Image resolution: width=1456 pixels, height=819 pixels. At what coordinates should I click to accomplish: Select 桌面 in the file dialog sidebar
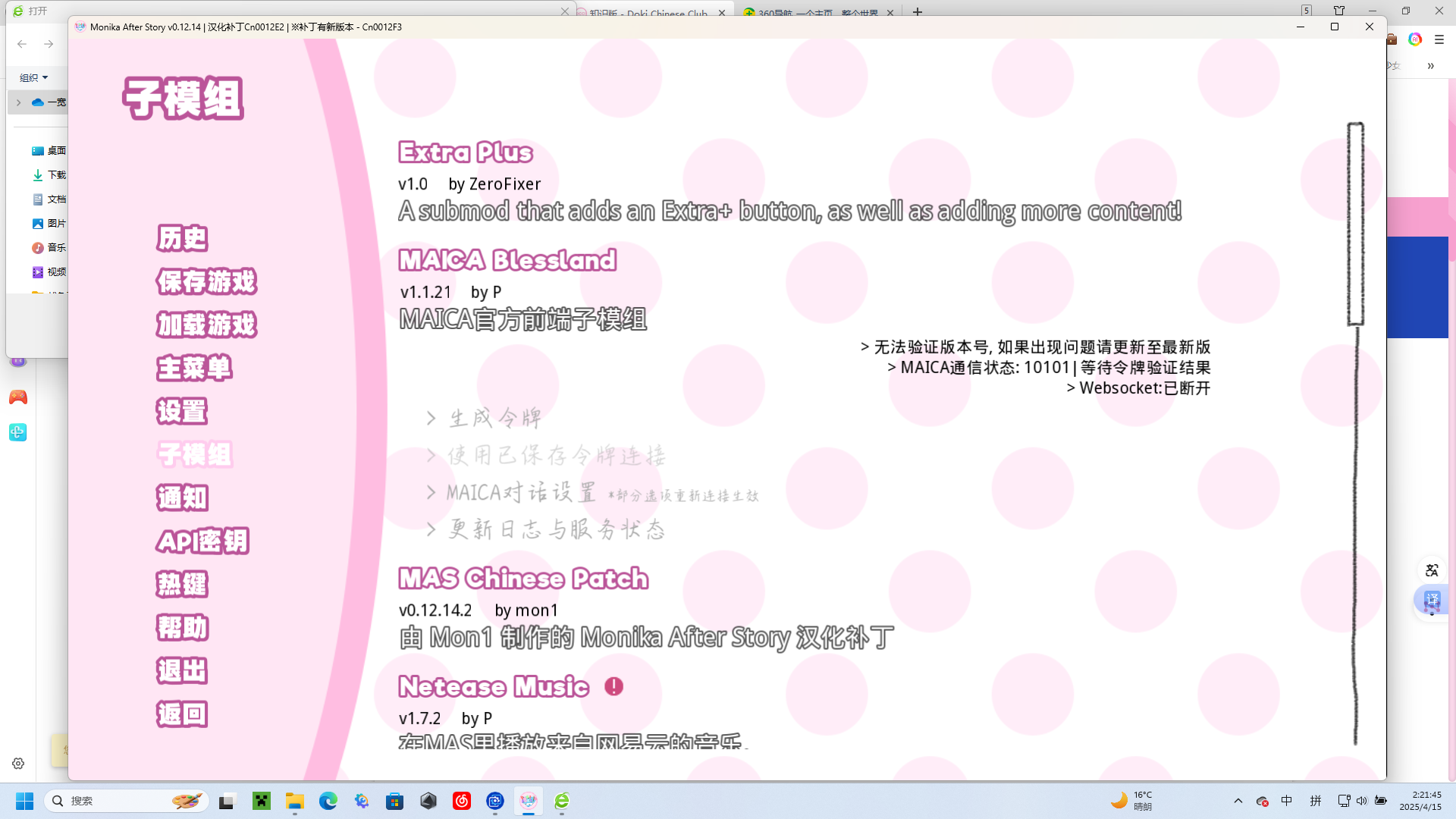(x=49, y=151)
